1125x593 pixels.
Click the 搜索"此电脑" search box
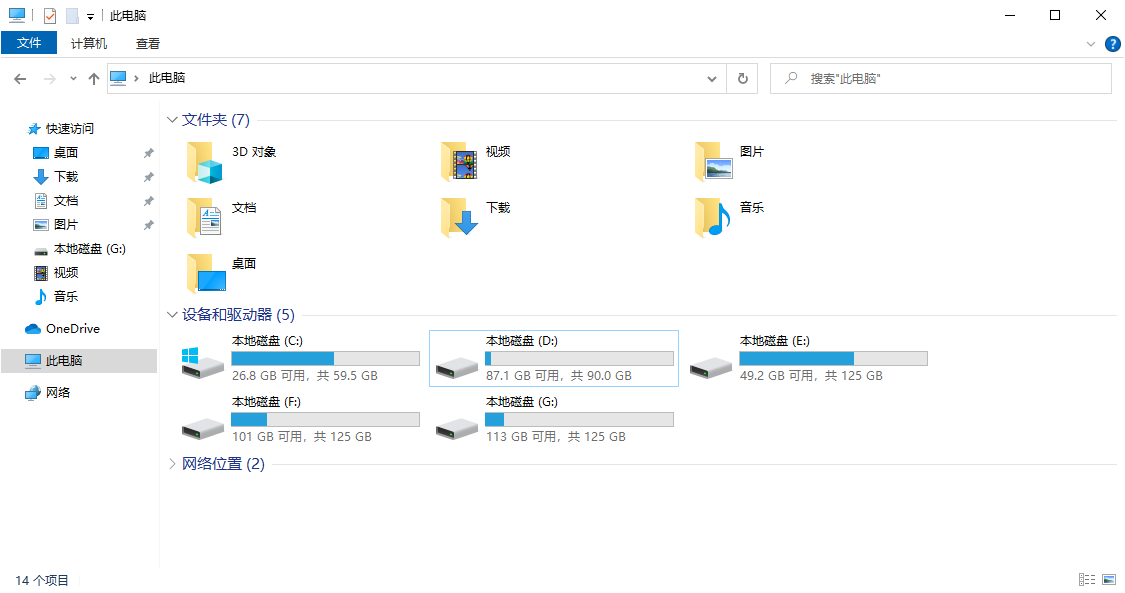coord(941,78)
